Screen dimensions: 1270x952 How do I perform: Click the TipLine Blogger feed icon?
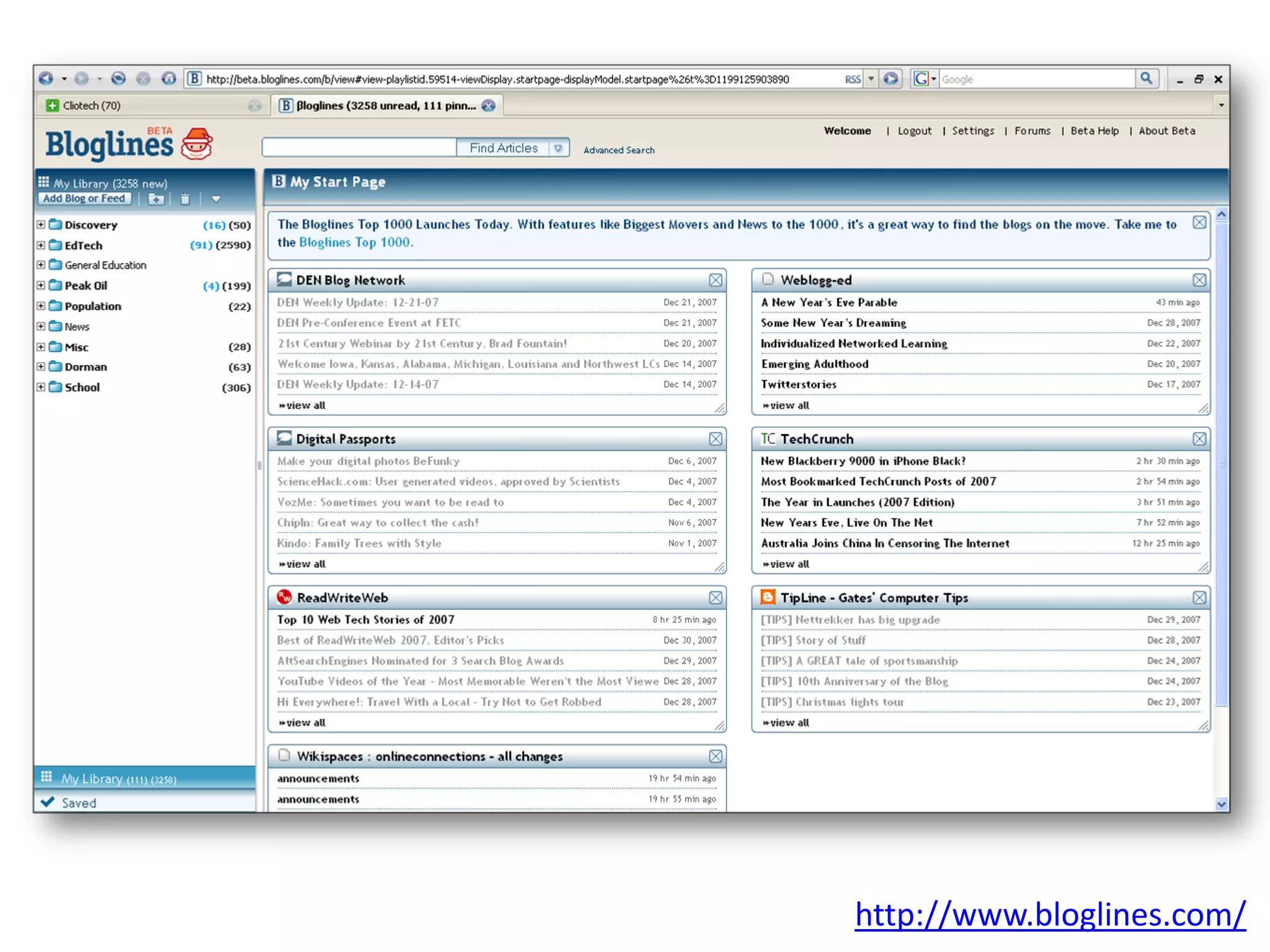tap(768, 597)
